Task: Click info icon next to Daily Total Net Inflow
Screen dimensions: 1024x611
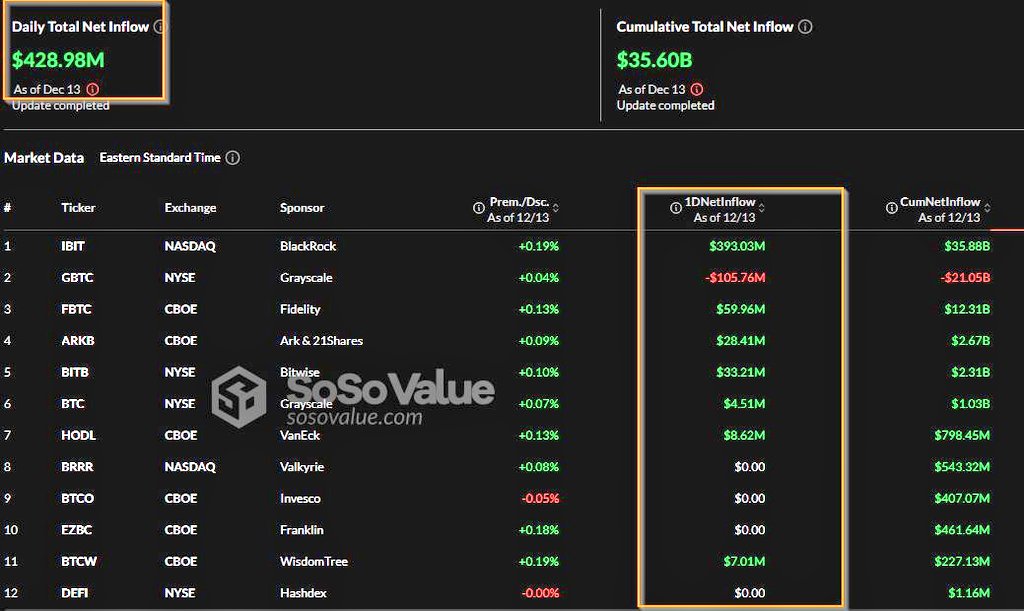Action: pos(159,27)
